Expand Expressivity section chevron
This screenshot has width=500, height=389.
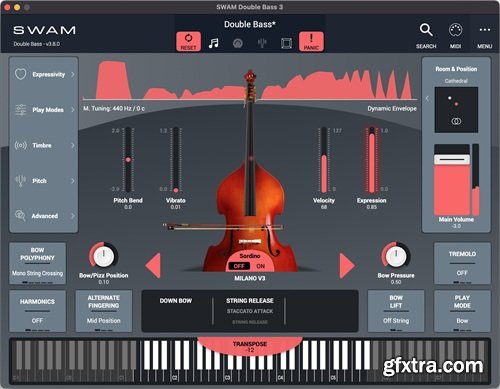(73, 74)
